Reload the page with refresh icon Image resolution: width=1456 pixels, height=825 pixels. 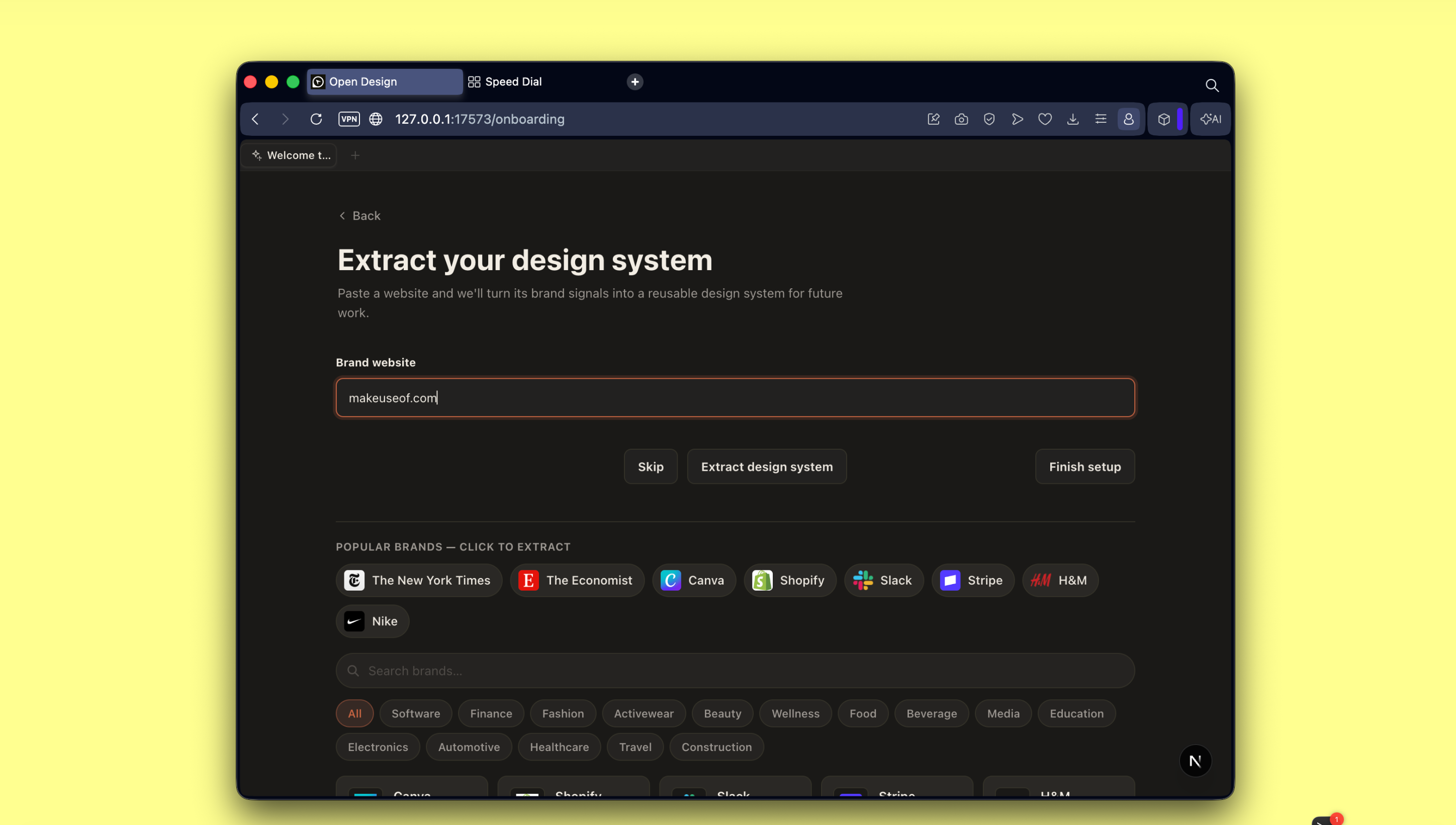(x=316, y=119)
